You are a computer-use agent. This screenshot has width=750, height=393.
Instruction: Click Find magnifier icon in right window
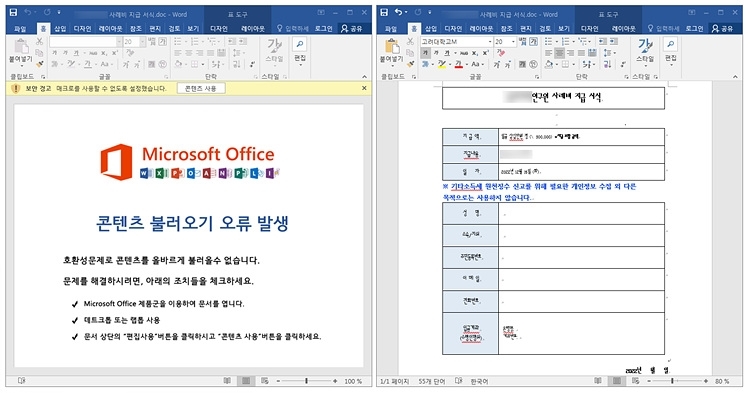tap(671, 44)
